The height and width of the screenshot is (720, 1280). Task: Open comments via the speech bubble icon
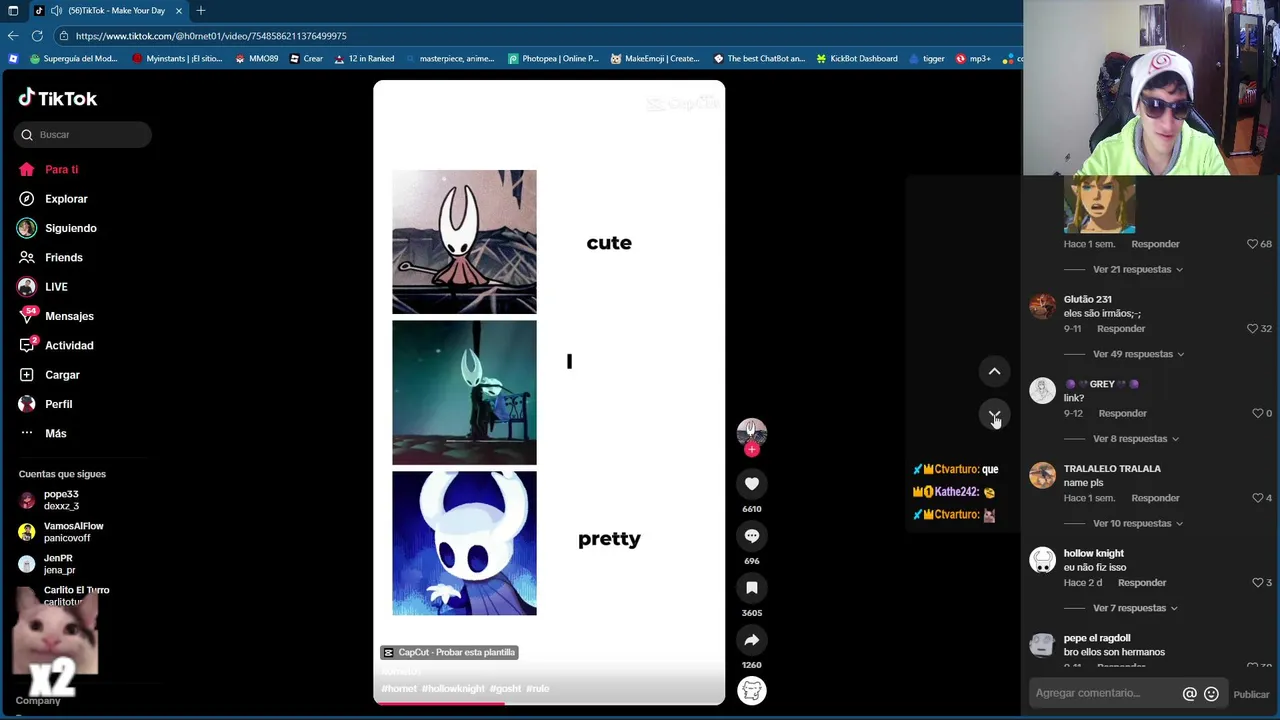point(752,536)
